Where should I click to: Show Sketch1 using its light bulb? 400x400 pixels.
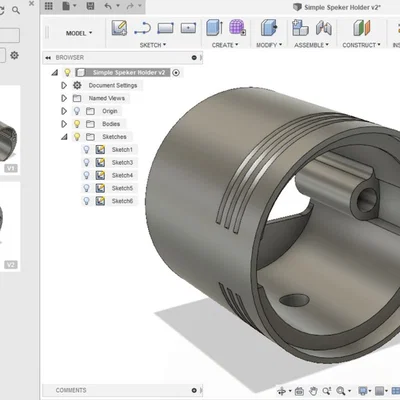coord(86,150)
